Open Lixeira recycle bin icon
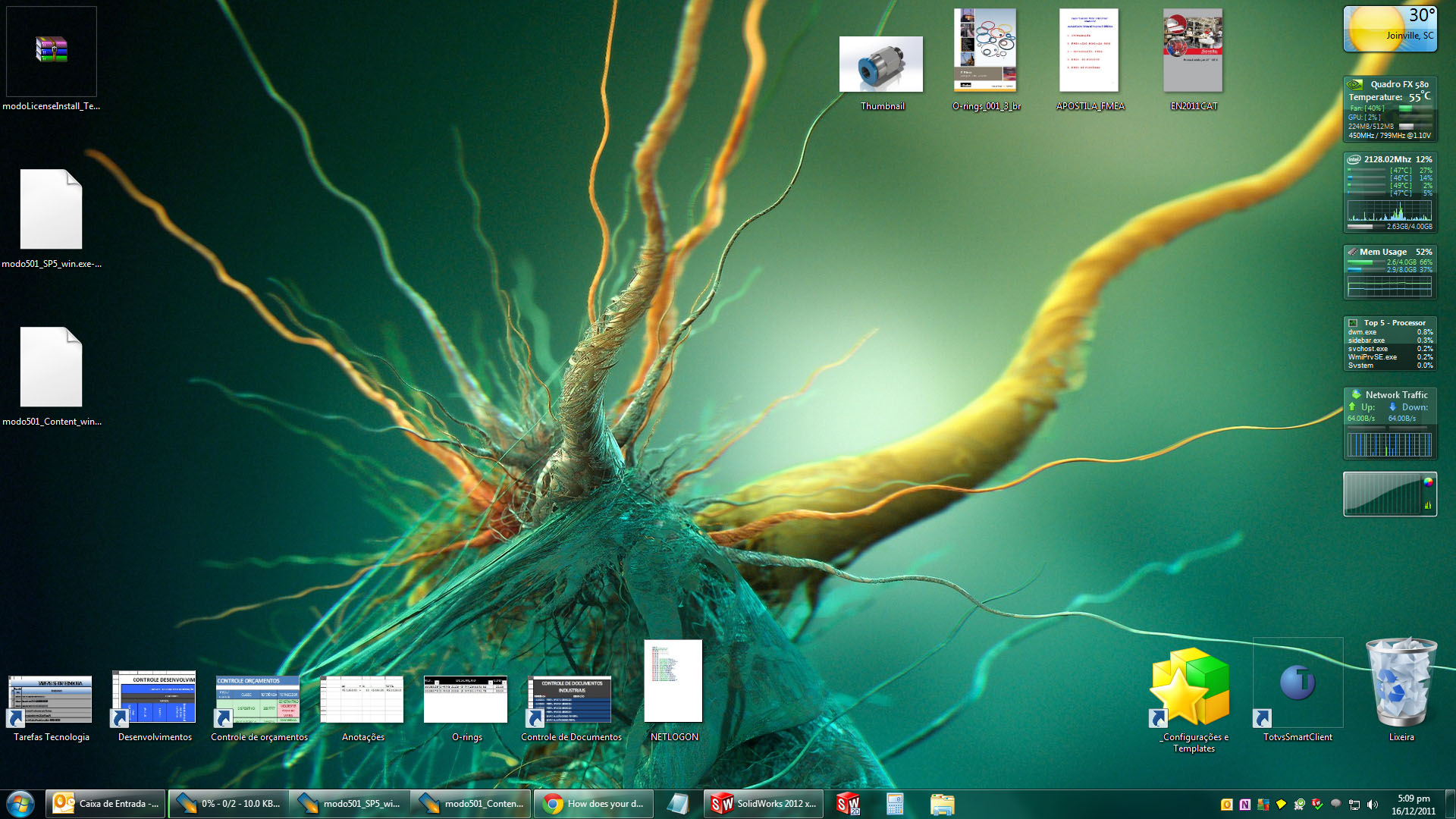 coord(1401,683)
